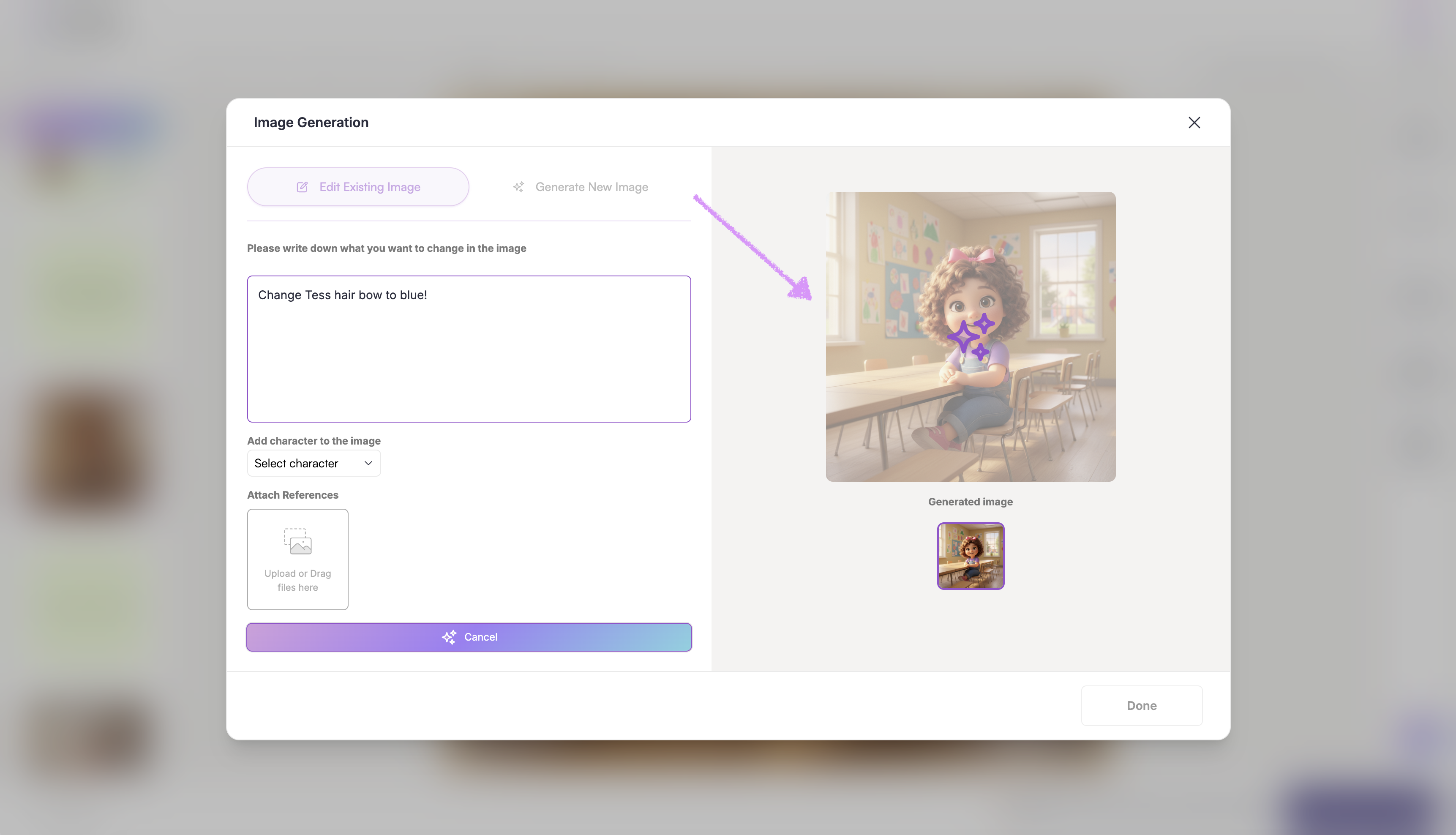Click the Add character to the image label
Image resolution: width=1456 pixels, height=835 pixels.
click(x=314, y=441)
